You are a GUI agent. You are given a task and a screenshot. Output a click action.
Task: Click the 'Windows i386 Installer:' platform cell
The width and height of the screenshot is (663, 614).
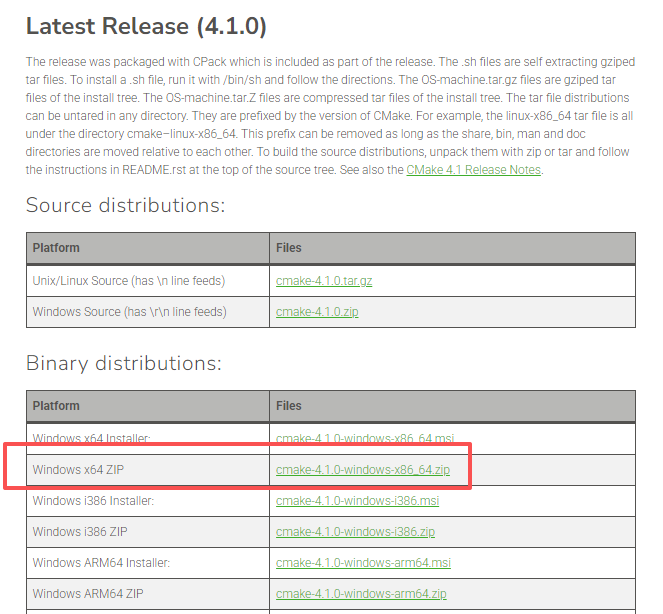[148, 501]
